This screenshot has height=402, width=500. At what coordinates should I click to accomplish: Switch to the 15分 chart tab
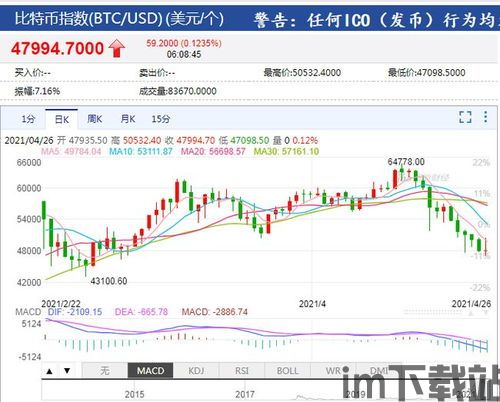pos(161,119)
